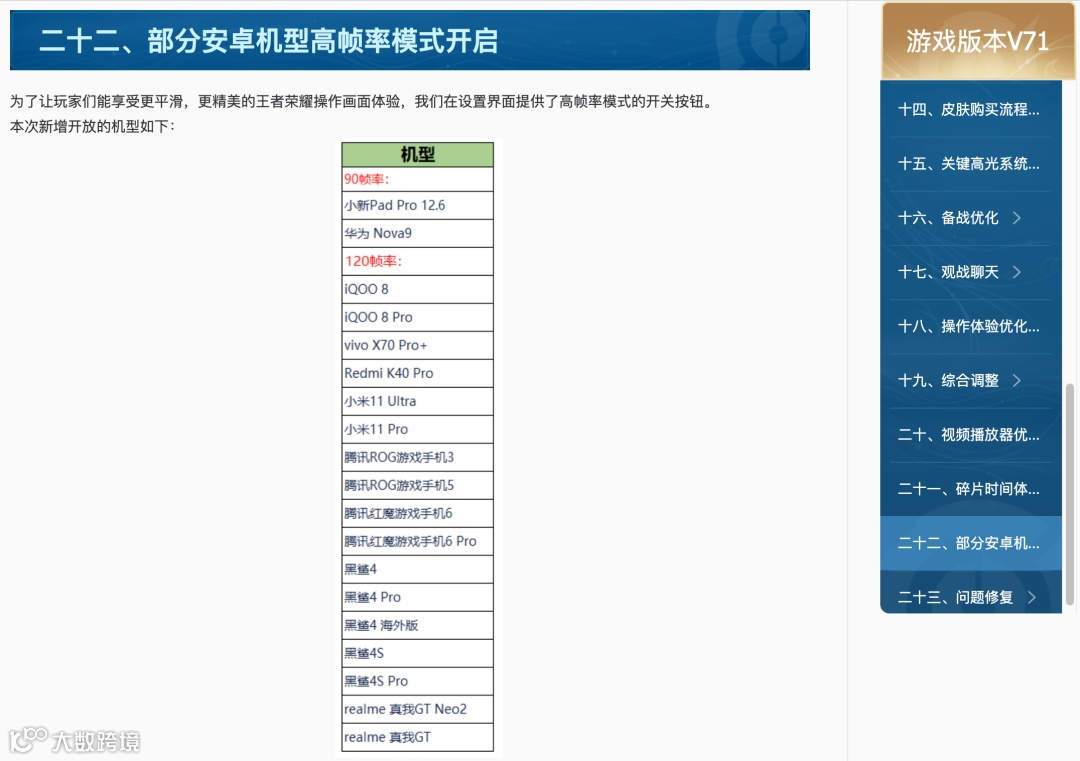Expand chevron next to 问题修复
The height and width of the screenshot is (761, 1080).
tap(1031, 597)
